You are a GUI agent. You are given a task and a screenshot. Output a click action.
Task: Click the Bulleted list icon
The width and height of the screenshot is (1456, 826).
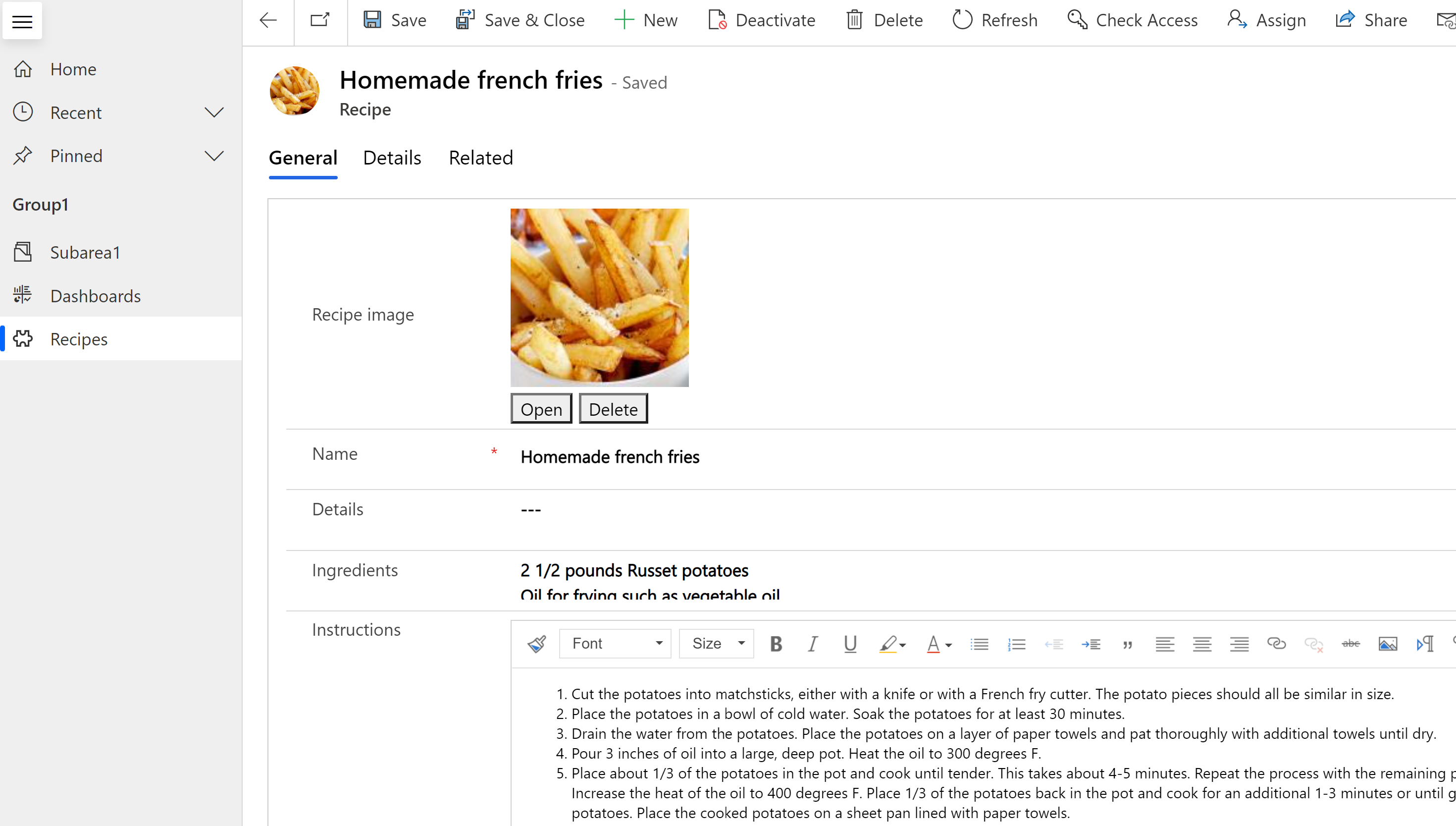point(980,643)
